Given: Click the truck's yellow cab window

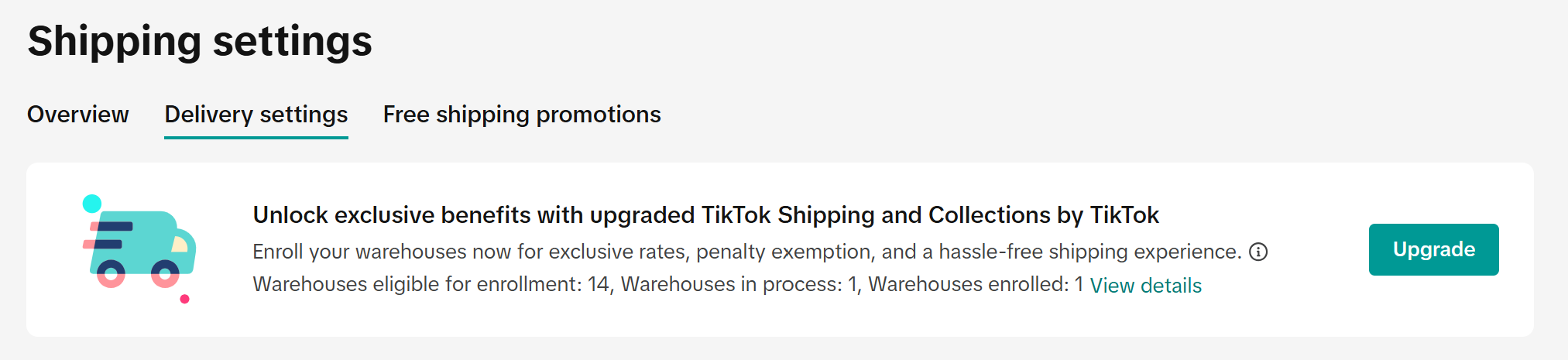Looking at the screenshot, I should (x=180, y=245).
